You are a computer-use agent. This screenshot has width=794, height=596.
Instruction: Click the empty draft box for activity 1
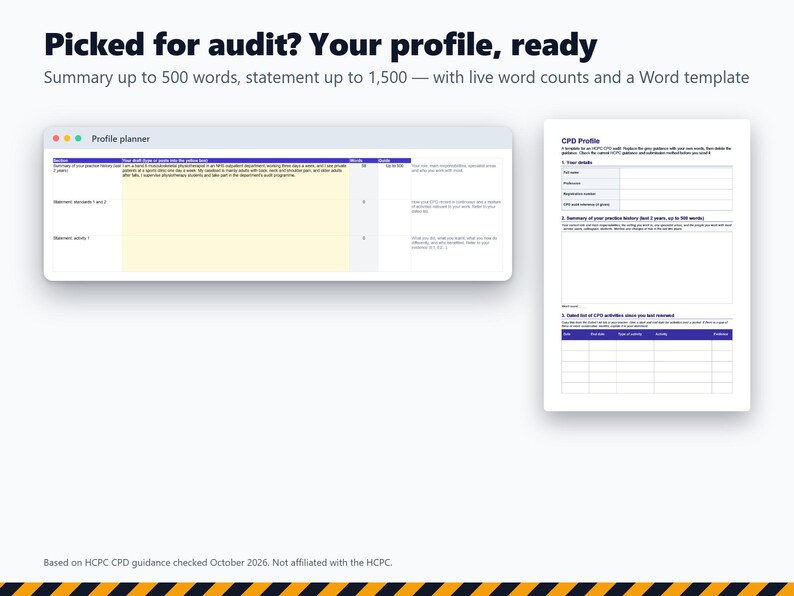[235, 253]
